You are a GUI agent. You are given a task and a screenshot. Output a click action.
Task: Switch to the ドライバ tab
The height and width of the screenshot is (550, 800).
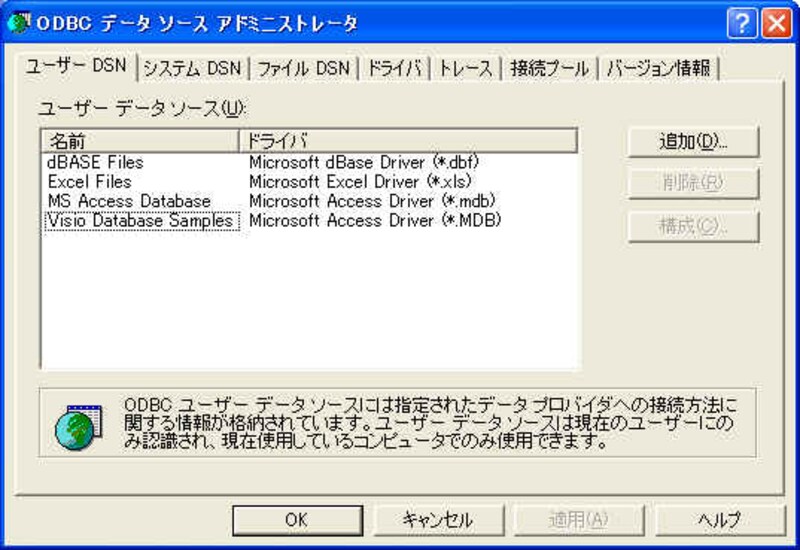pyautogui.click(x=394, y=68)
